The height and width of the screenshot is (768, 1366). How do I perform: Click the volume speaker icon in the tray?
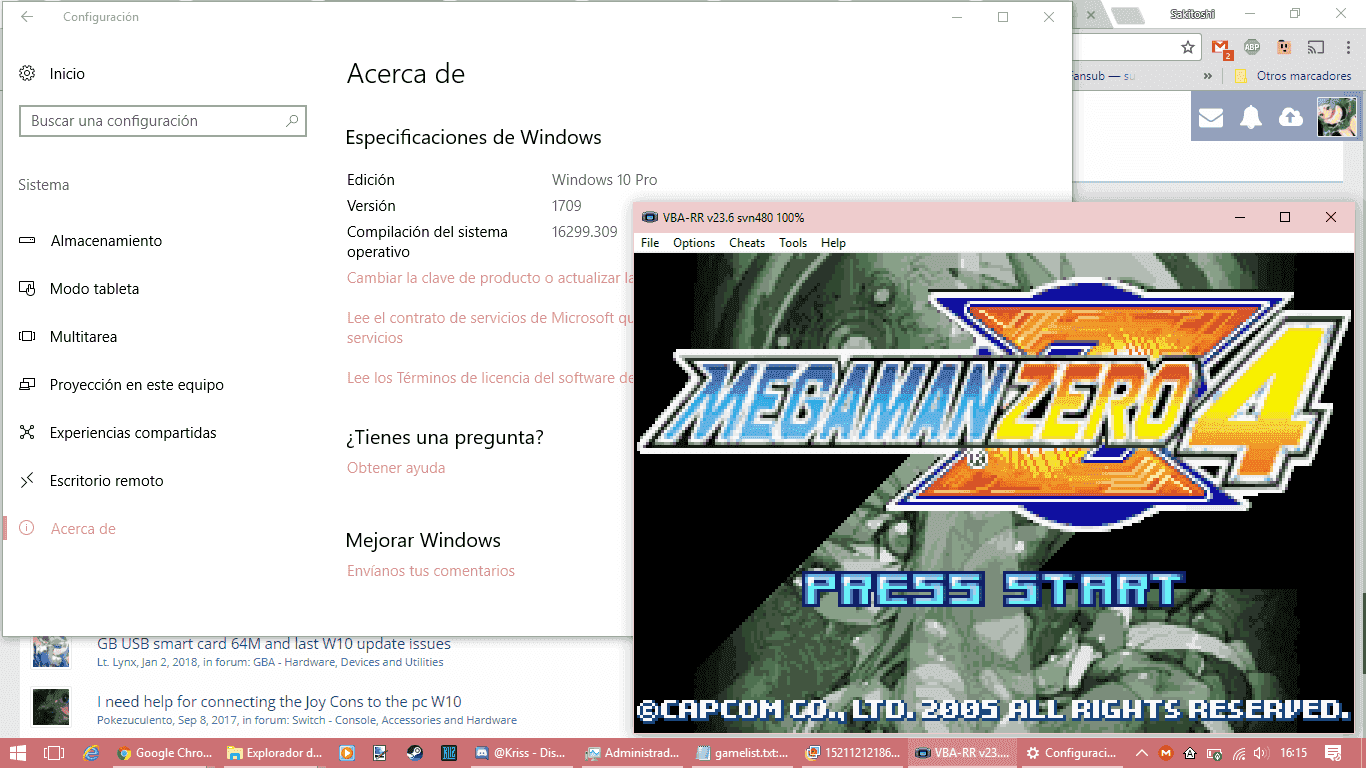coord(1260,753)
